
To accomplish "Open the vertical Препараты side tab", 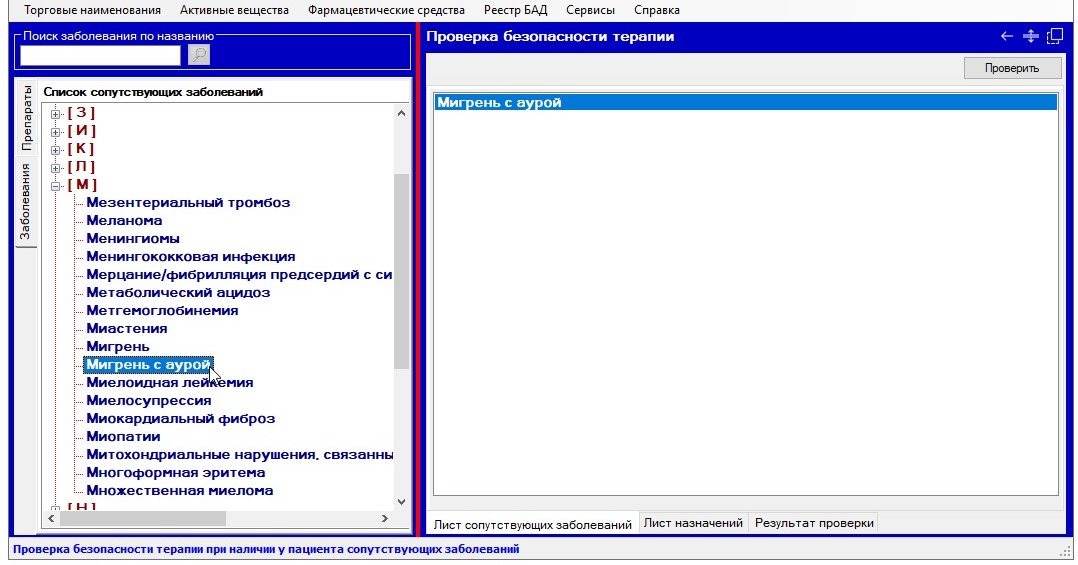I will click(x=27, y=118).
